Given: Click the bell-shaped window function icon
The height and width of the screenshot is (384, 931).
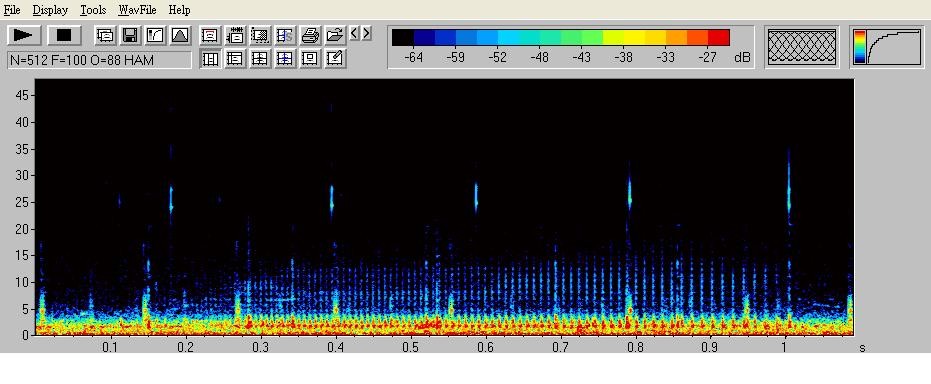Looking at the screenshot, I should click(x=180, y=35).
